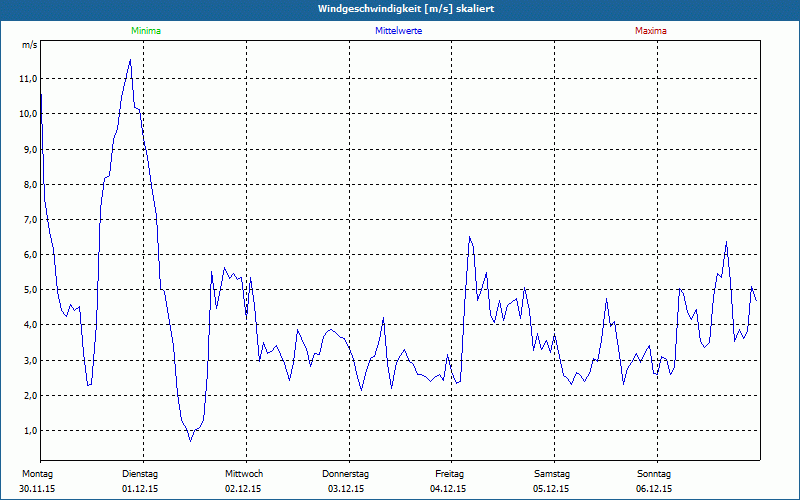Click the Mittwoch day label

click(x=244, y=474)
